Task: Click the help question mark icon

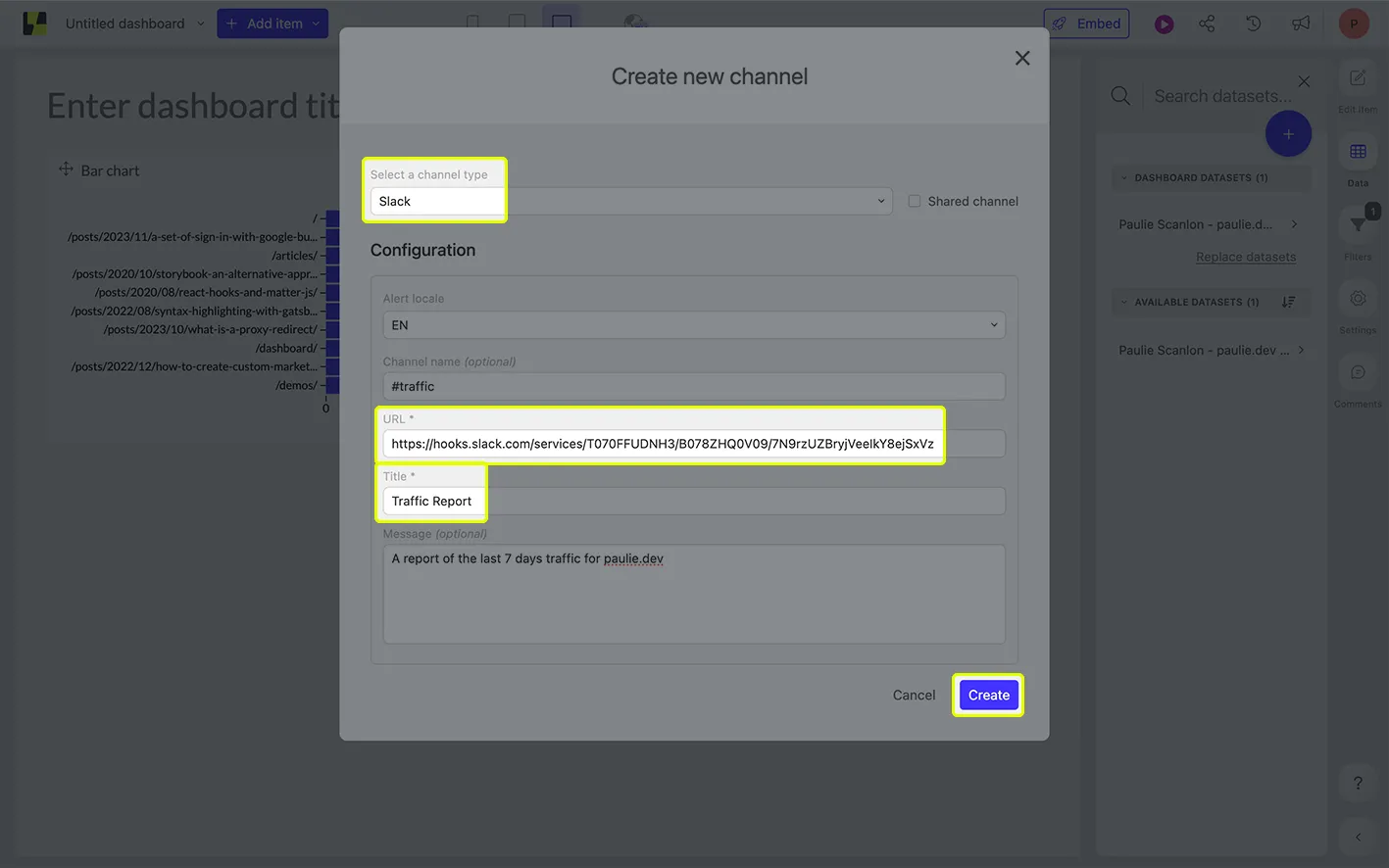Action: pos(1358,783)
